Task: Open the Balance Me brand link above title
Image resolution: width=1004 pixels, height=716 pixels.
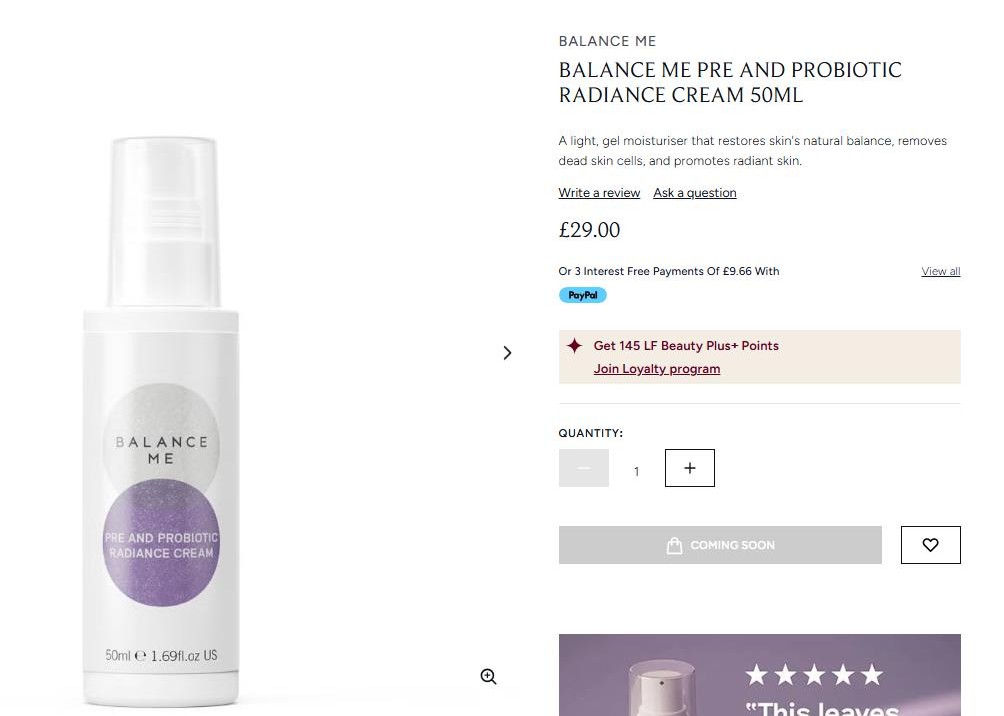Action: tap(607, 41)
